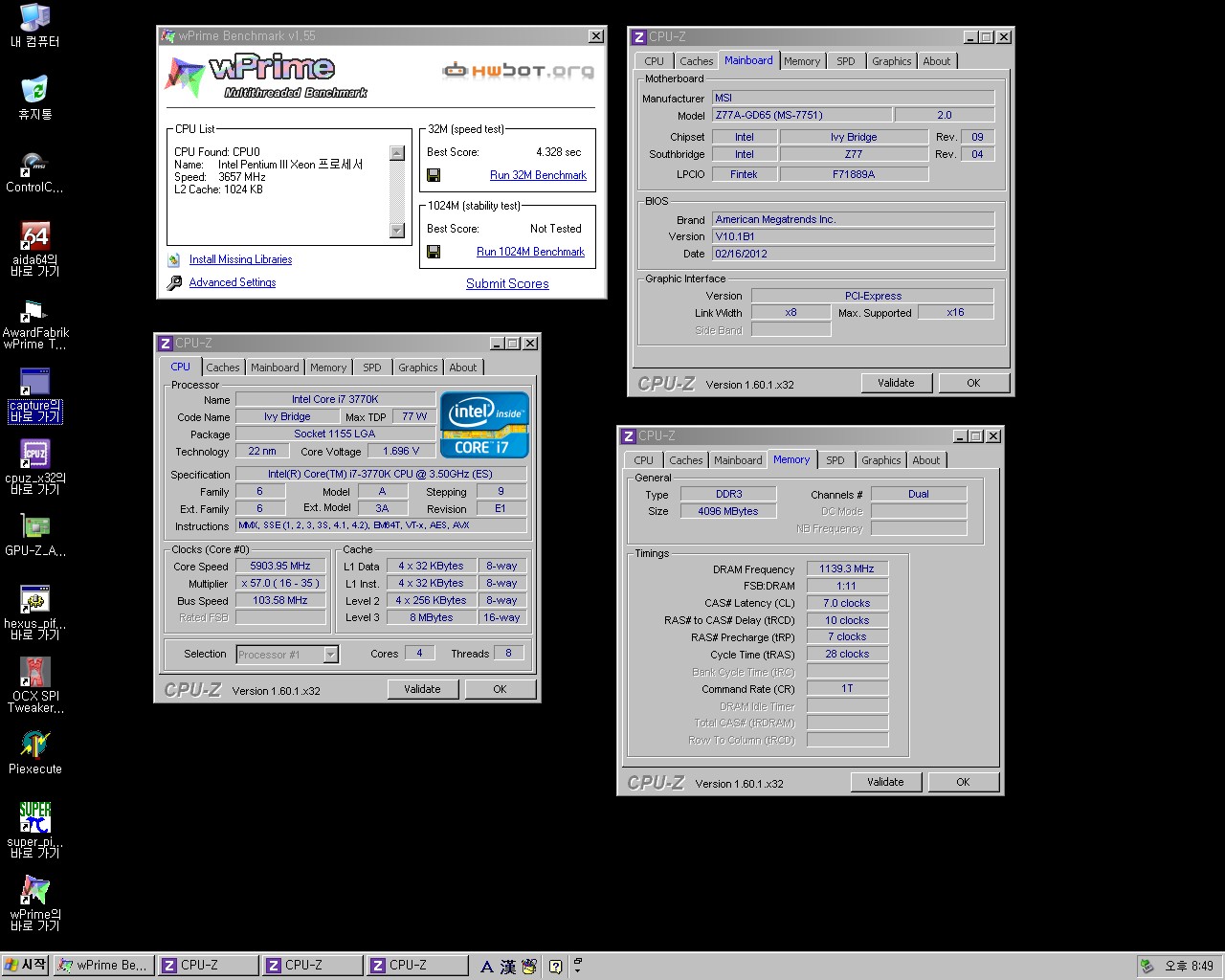Open the hexus_pifast desktop shortcut
The width and height of the screenshot is (1225, 980).
coord(34,600)
